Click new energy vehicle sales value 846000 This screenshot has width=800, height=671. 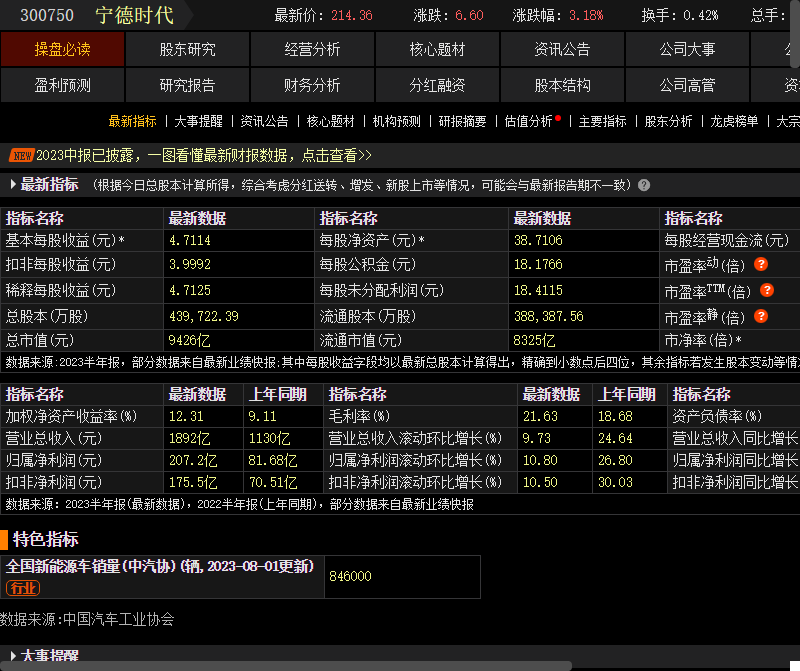tap(351, 576)
